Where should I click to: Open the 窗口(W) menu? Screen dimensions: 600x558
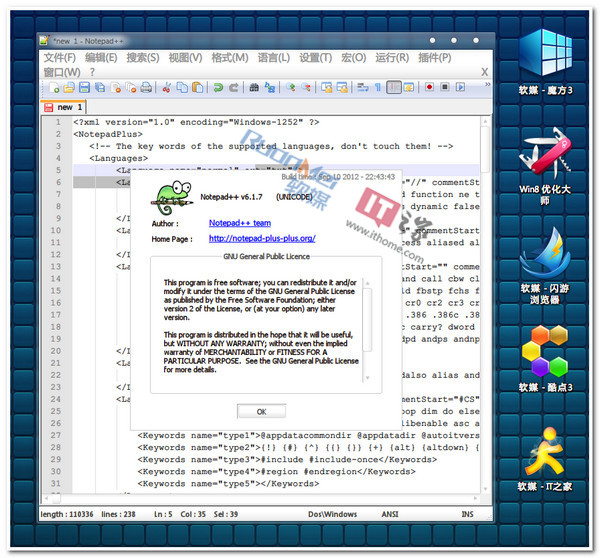62,72
